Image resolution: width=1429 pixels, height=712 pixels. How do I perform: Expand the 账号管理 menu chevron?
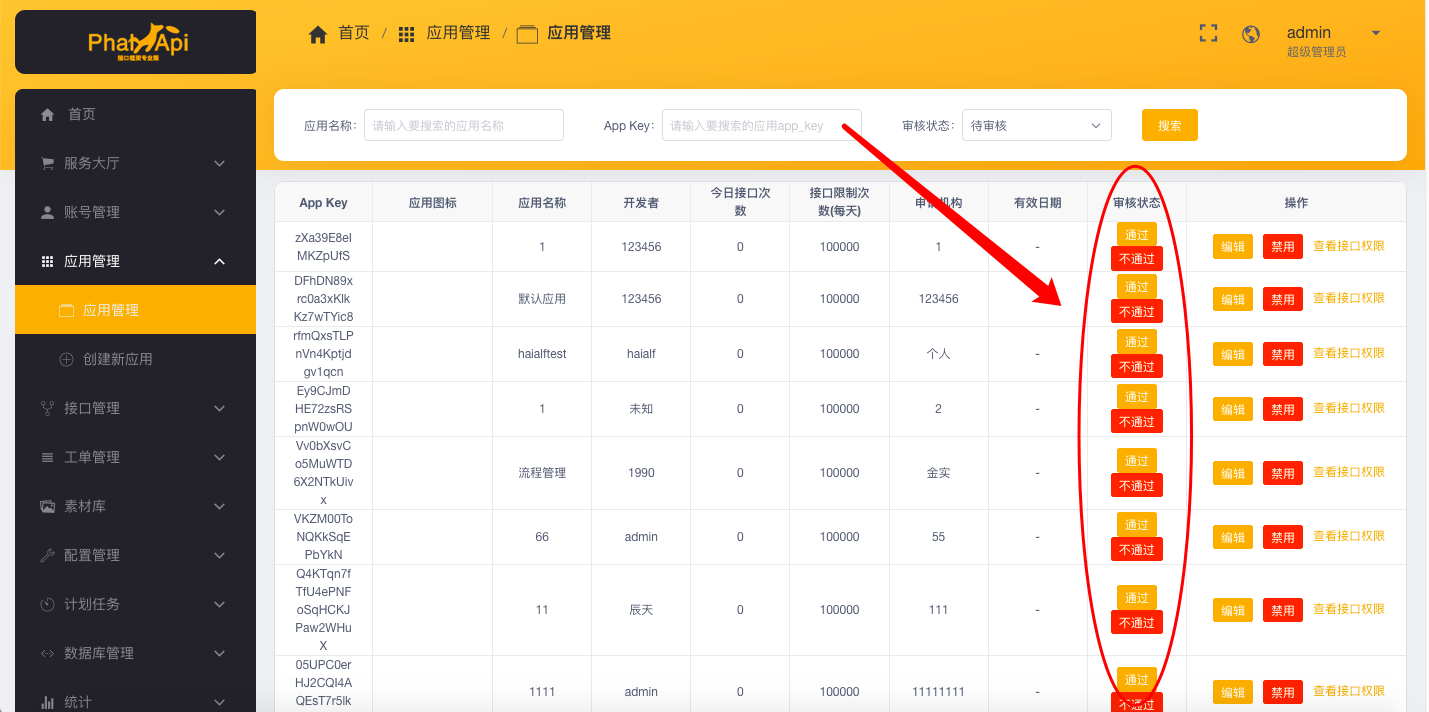[220, 212]
